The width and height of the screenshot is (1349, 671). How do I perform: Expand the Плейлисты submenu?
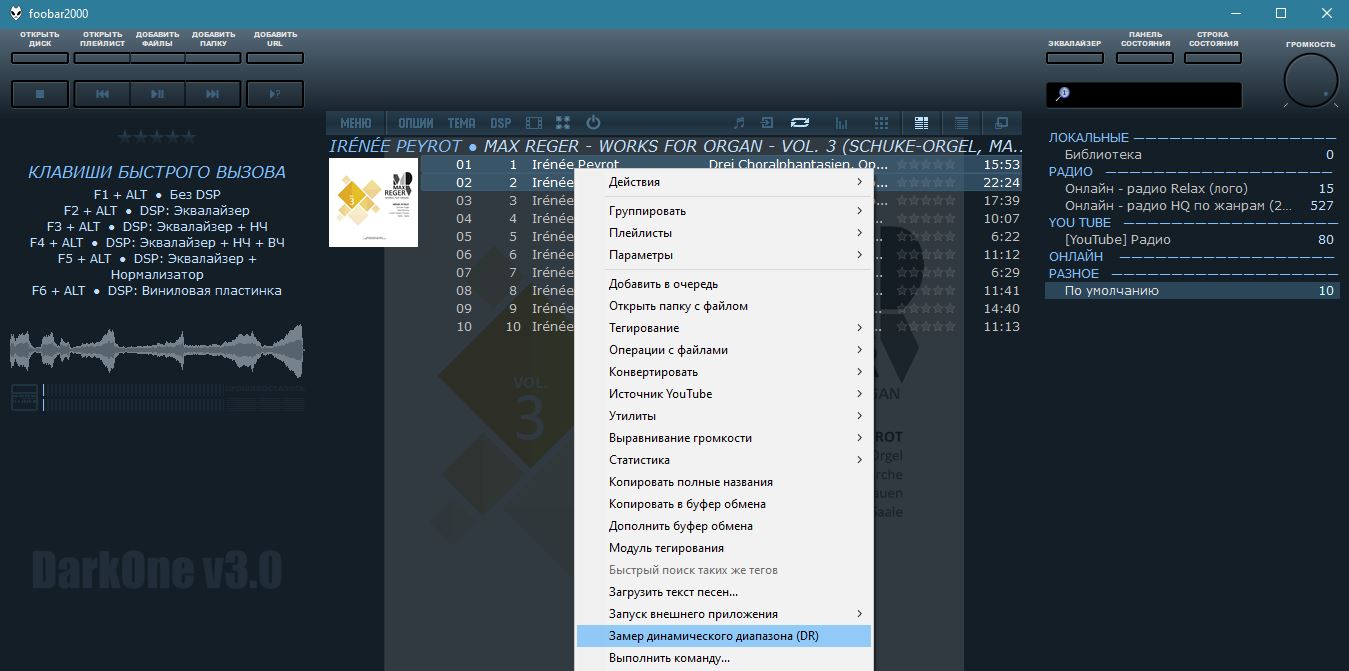(x=724, y=233)
